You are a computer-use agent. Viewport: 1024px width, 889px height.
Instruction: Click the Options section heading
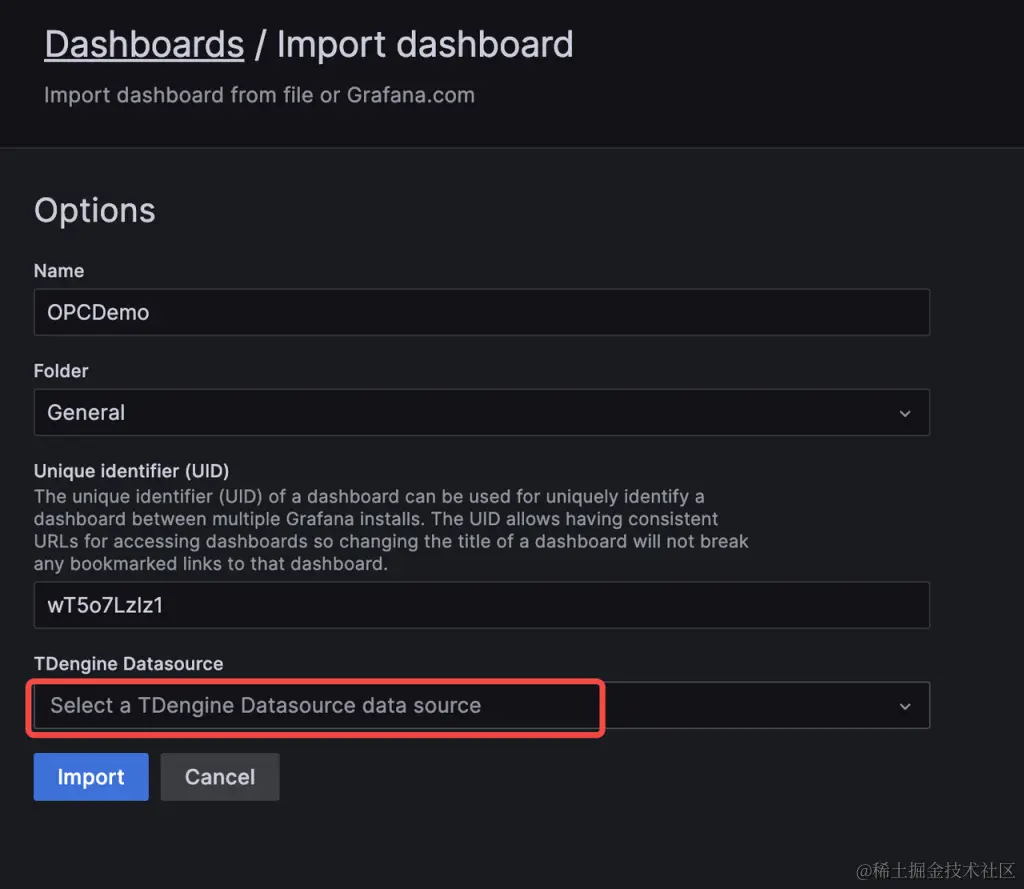pos(94,210)
